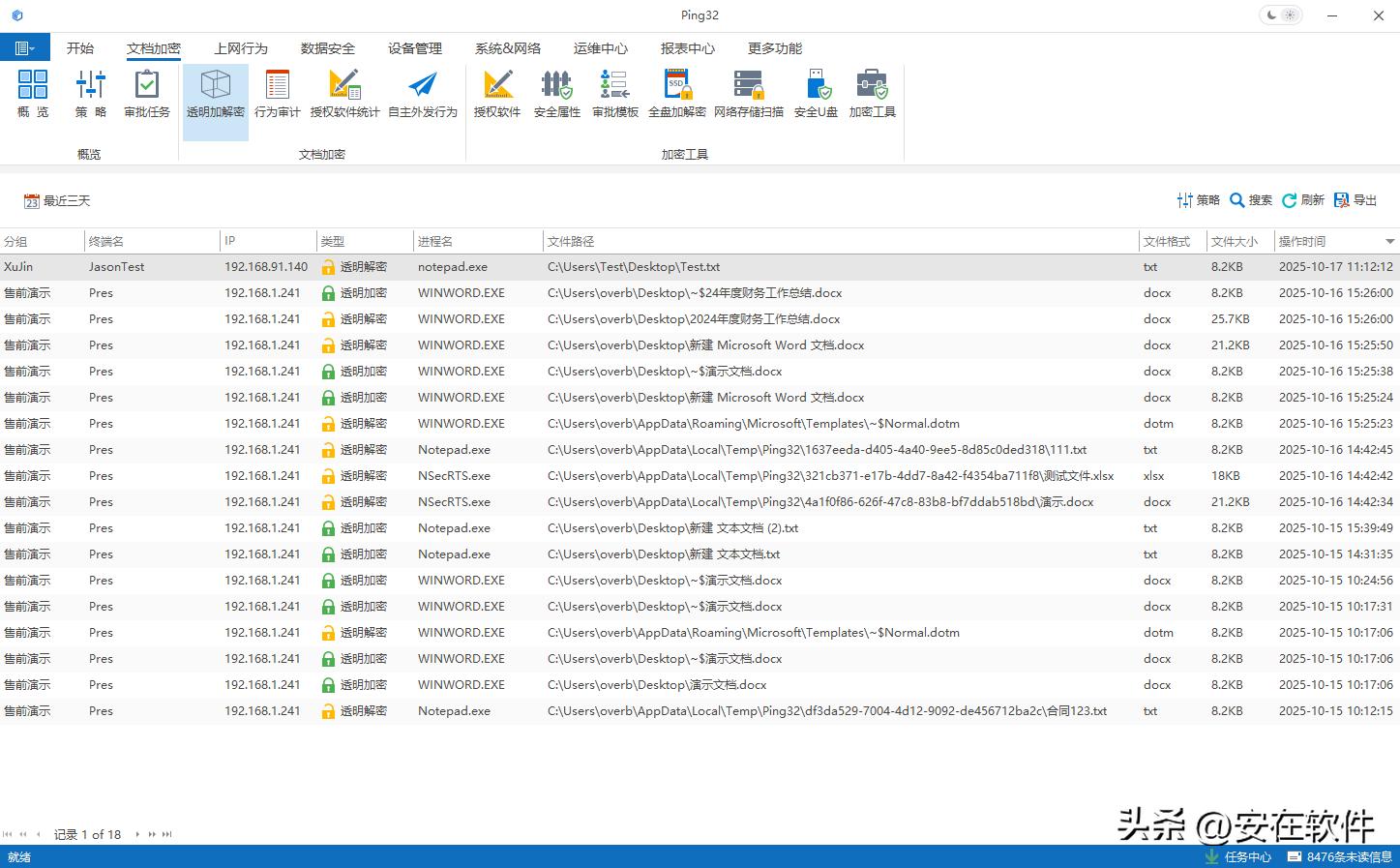Toggle the dark/light theme switch
The width and height of the screenshot is (1400, 868).
1281,15
